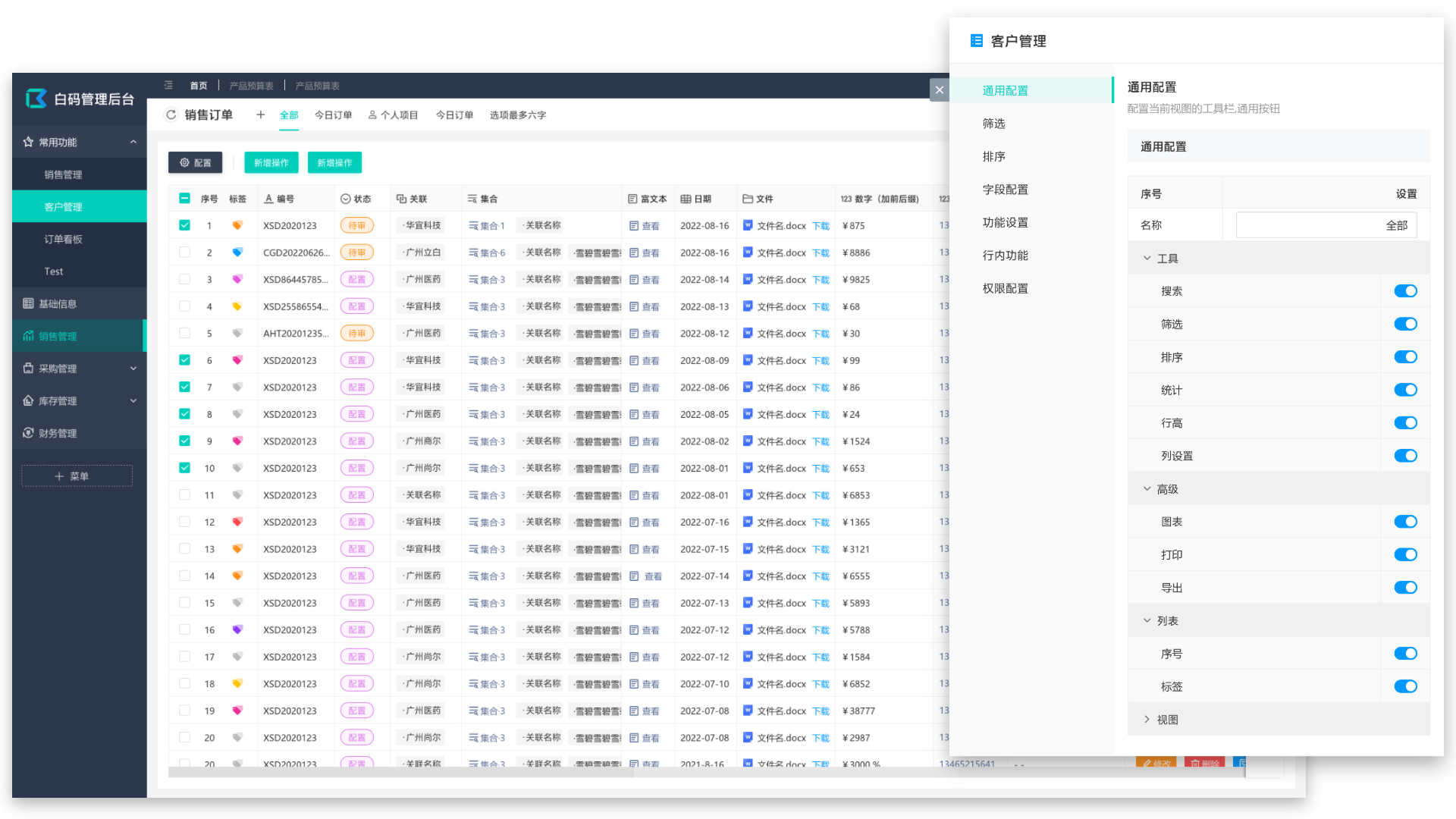Screen dimensions: 1456x819
Task: Click 下载 link in row 1
Action: (x=821, y=226)
